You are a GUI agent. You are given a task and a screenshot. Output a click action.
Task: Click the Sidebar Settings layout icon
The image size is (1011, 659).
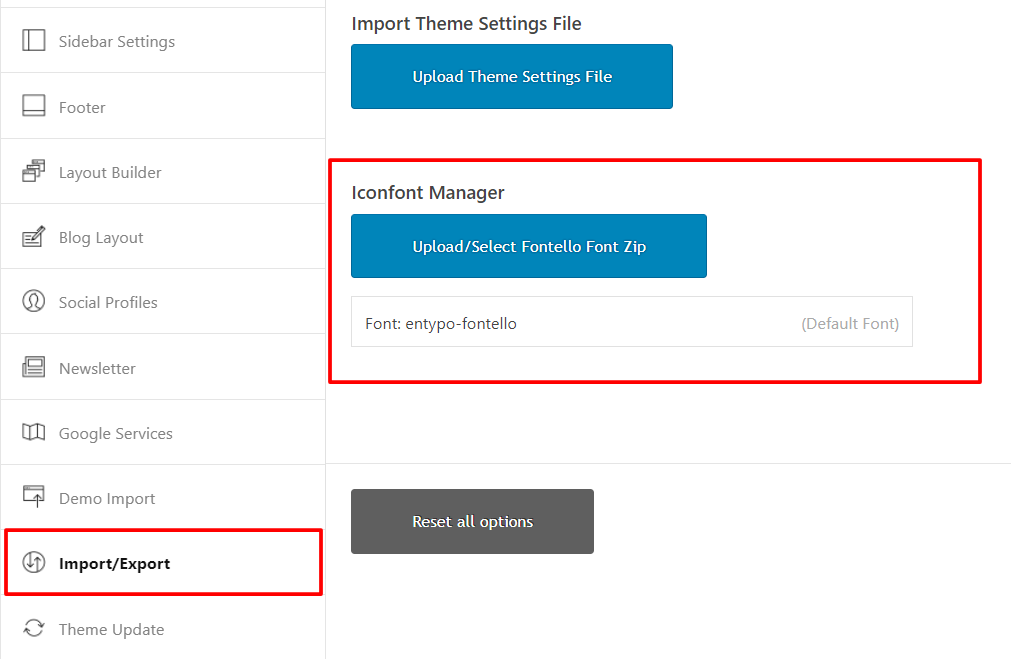pos(34,41)
